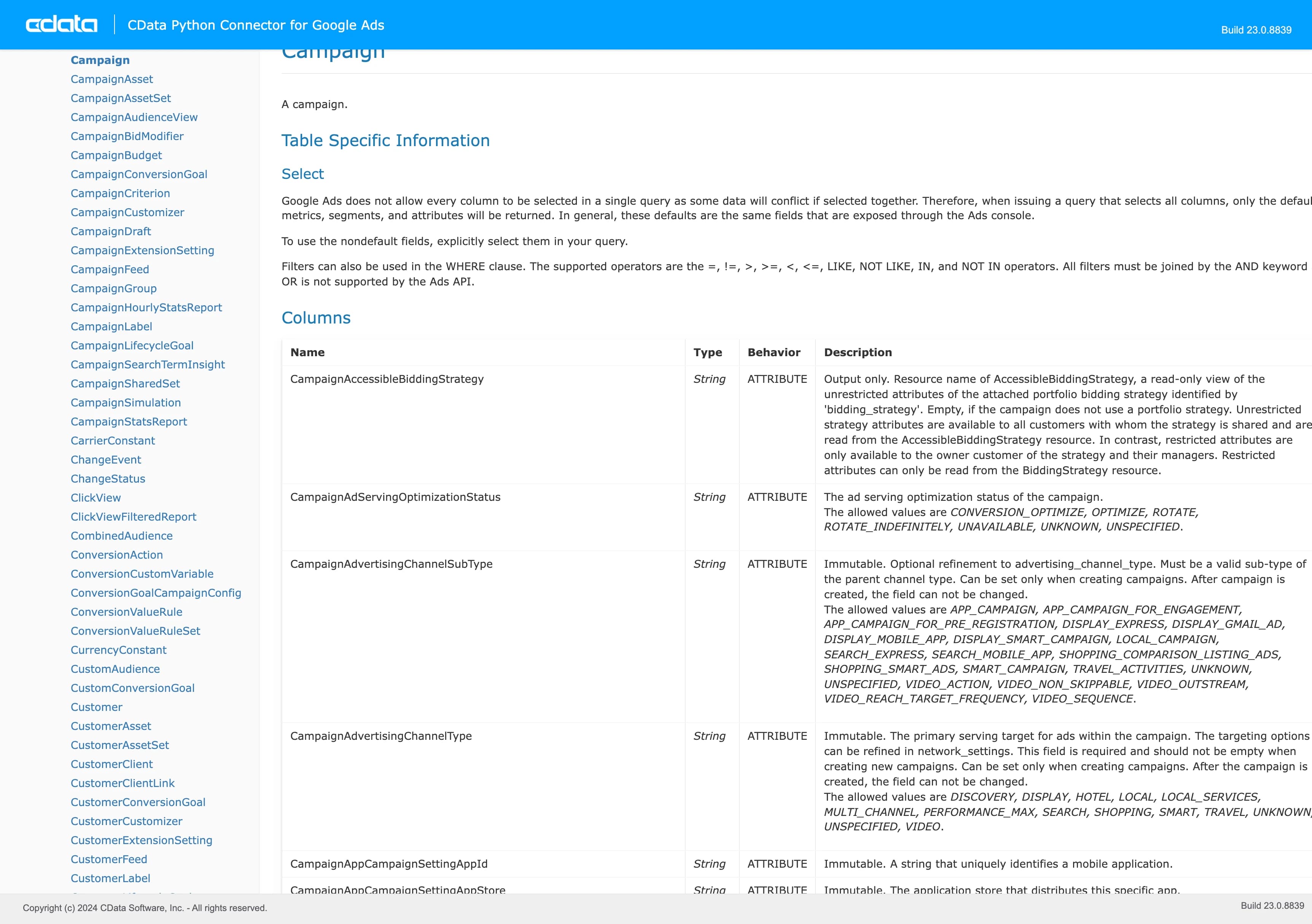This screenshot has height=924, width=1312.
Task: Navigate to CampaignConversionGoal
Action: (139, 174)
